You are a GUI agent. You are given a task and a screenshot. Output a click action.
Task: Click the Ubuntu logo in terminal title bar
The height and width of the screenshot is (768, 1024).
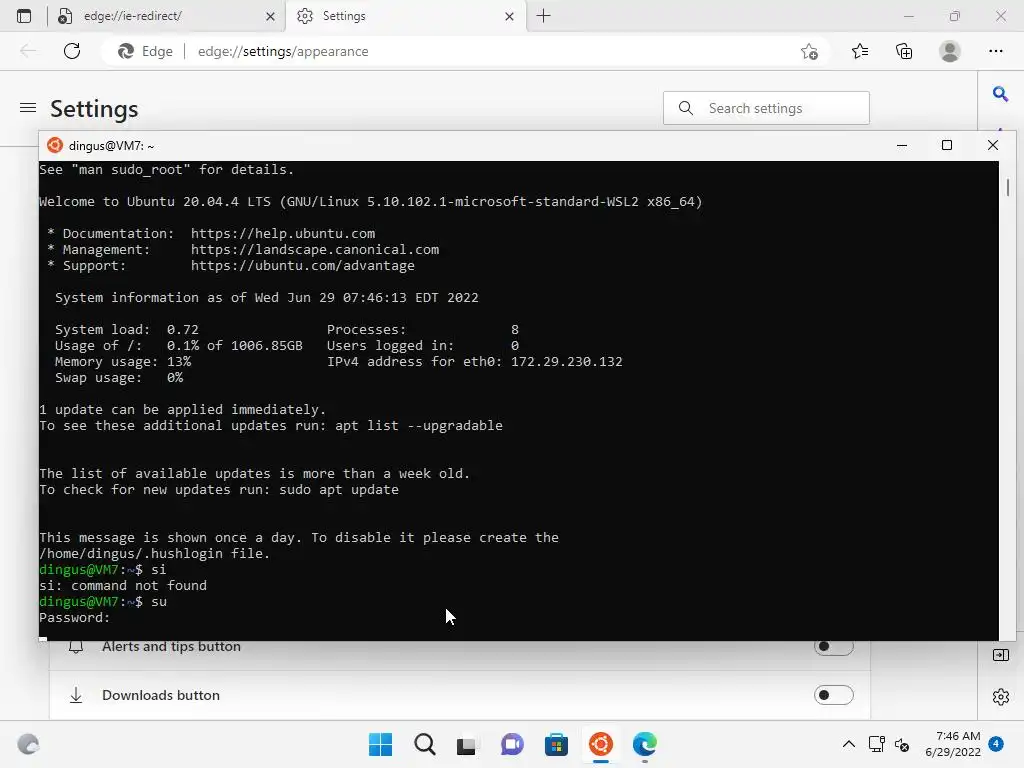point(55,145)
